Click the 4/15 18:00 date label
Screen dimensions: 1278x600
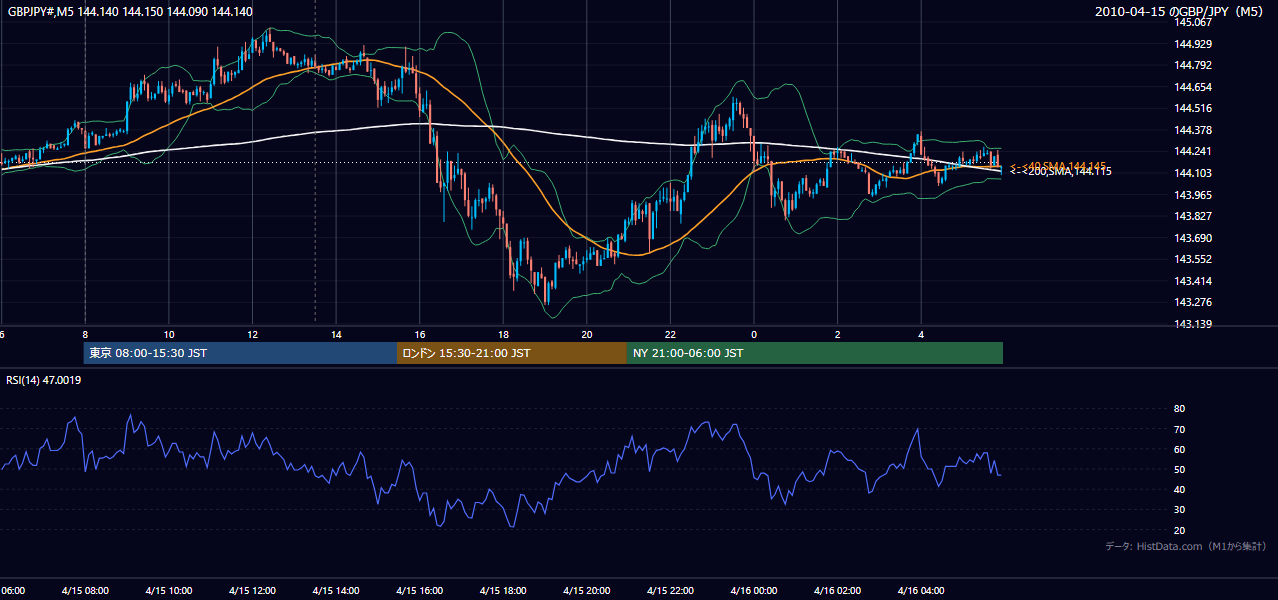[x=504, y=590]
